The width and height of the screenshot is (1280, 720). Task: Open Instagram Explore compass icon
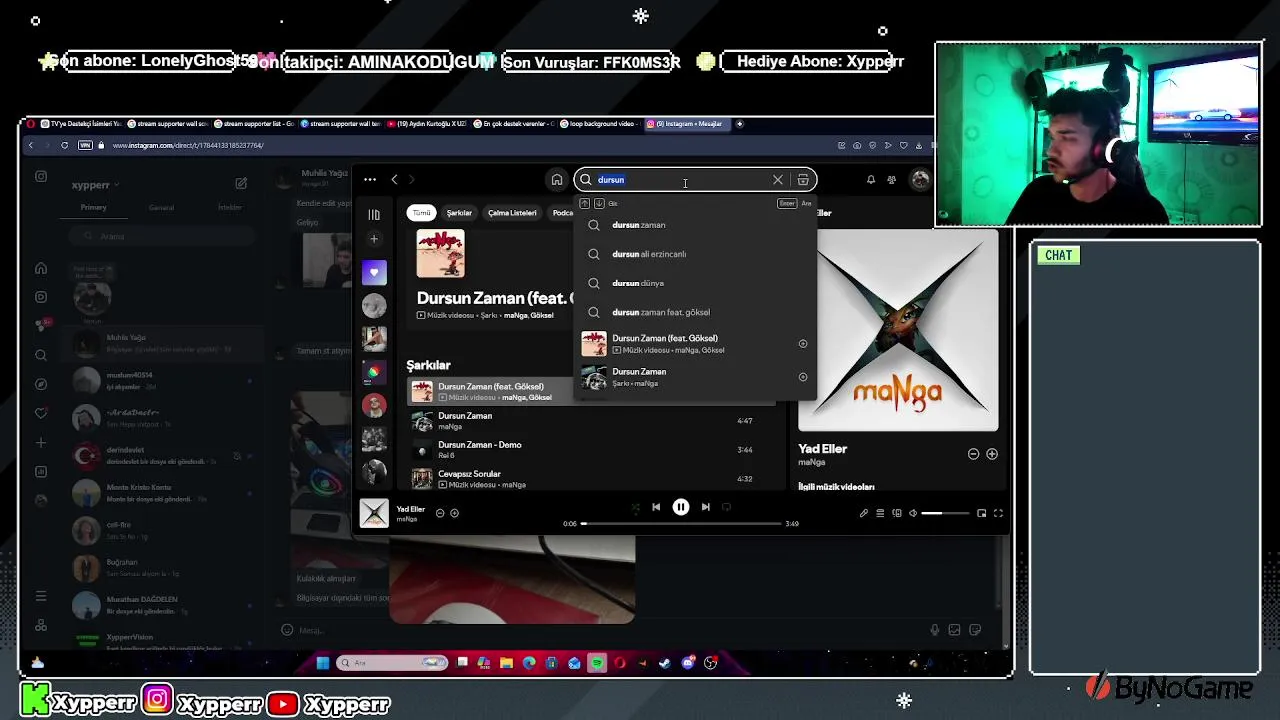(x=41, y=384)
